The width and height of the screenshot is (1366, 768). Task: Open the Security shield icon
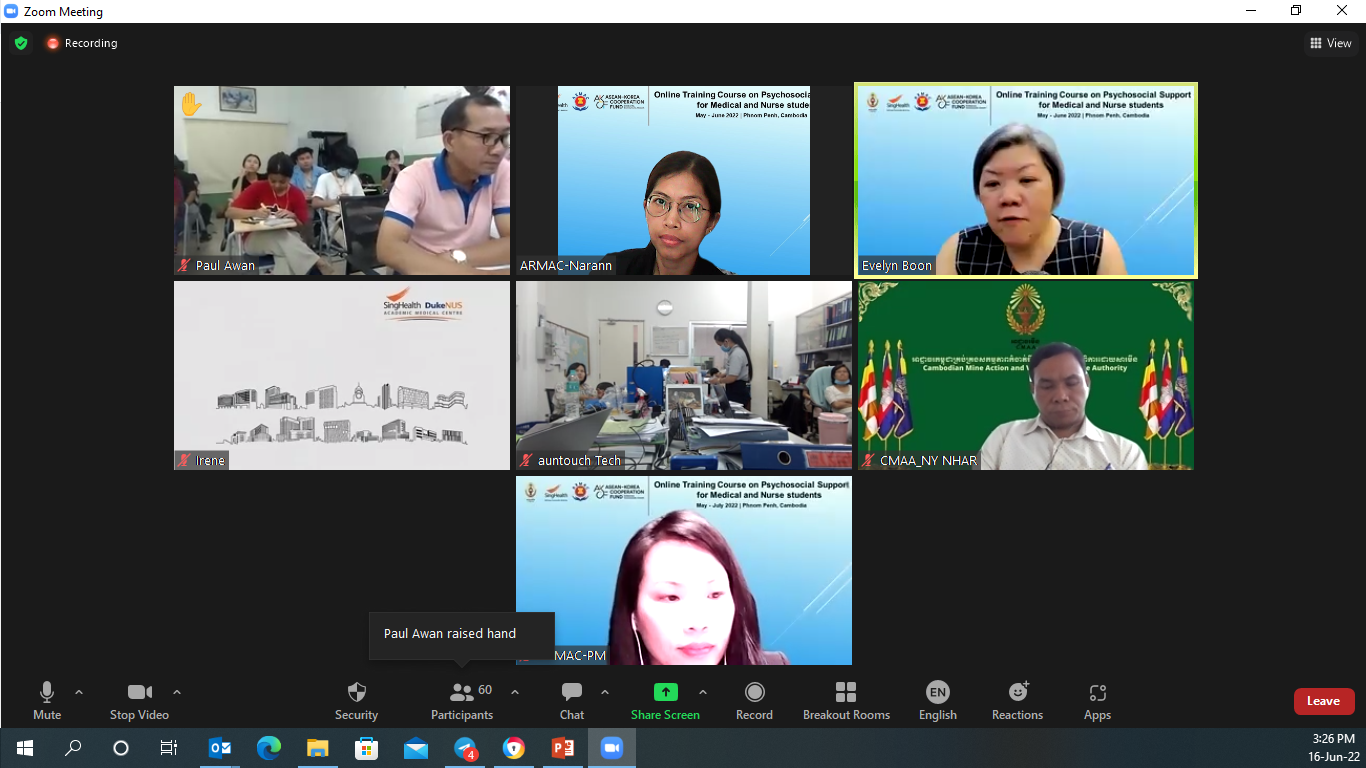pyautogui.click(x=356, y=700)
